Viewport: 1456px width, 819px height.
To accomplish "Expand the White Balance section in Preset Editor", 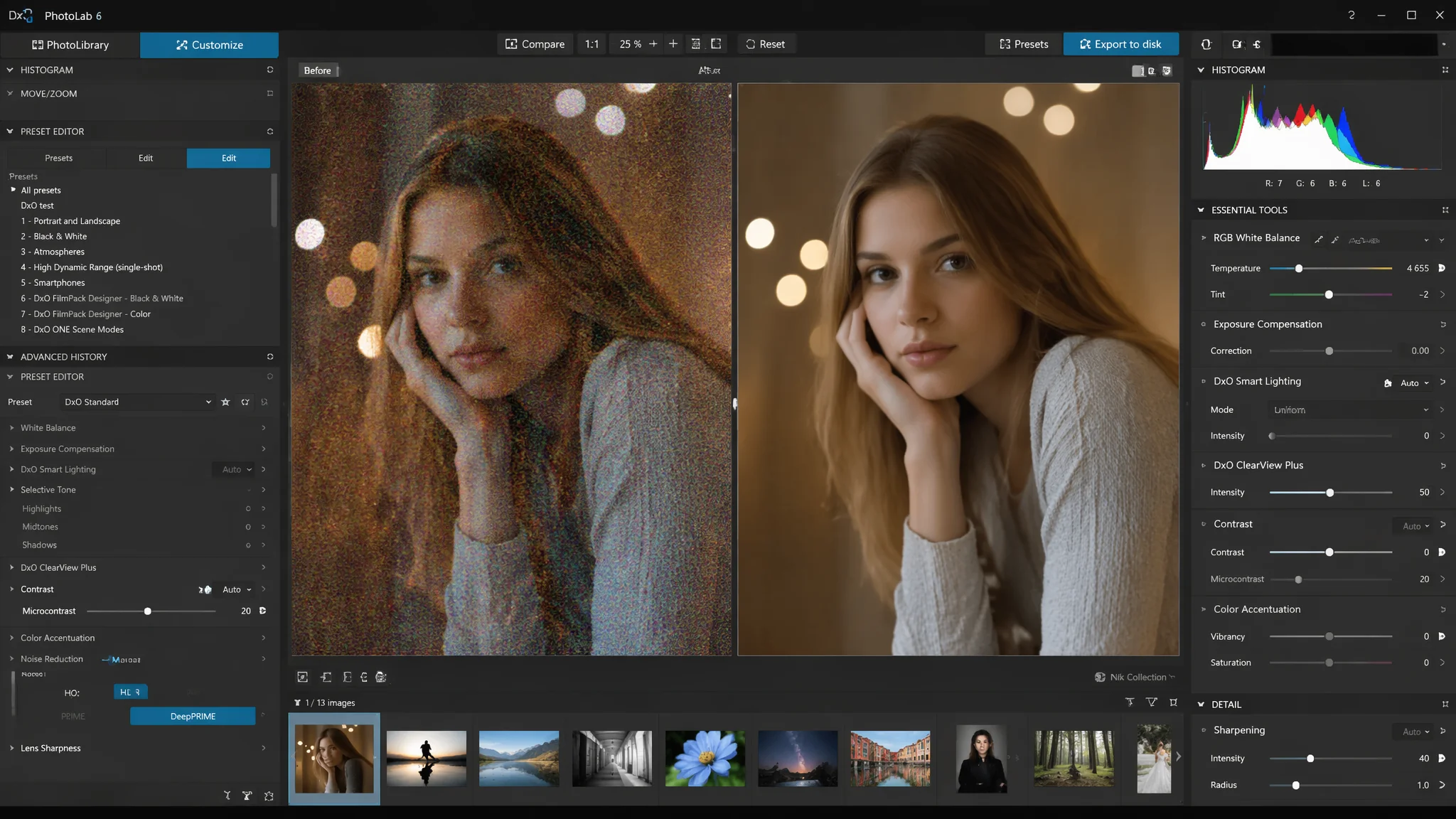I will coord(11,427).
